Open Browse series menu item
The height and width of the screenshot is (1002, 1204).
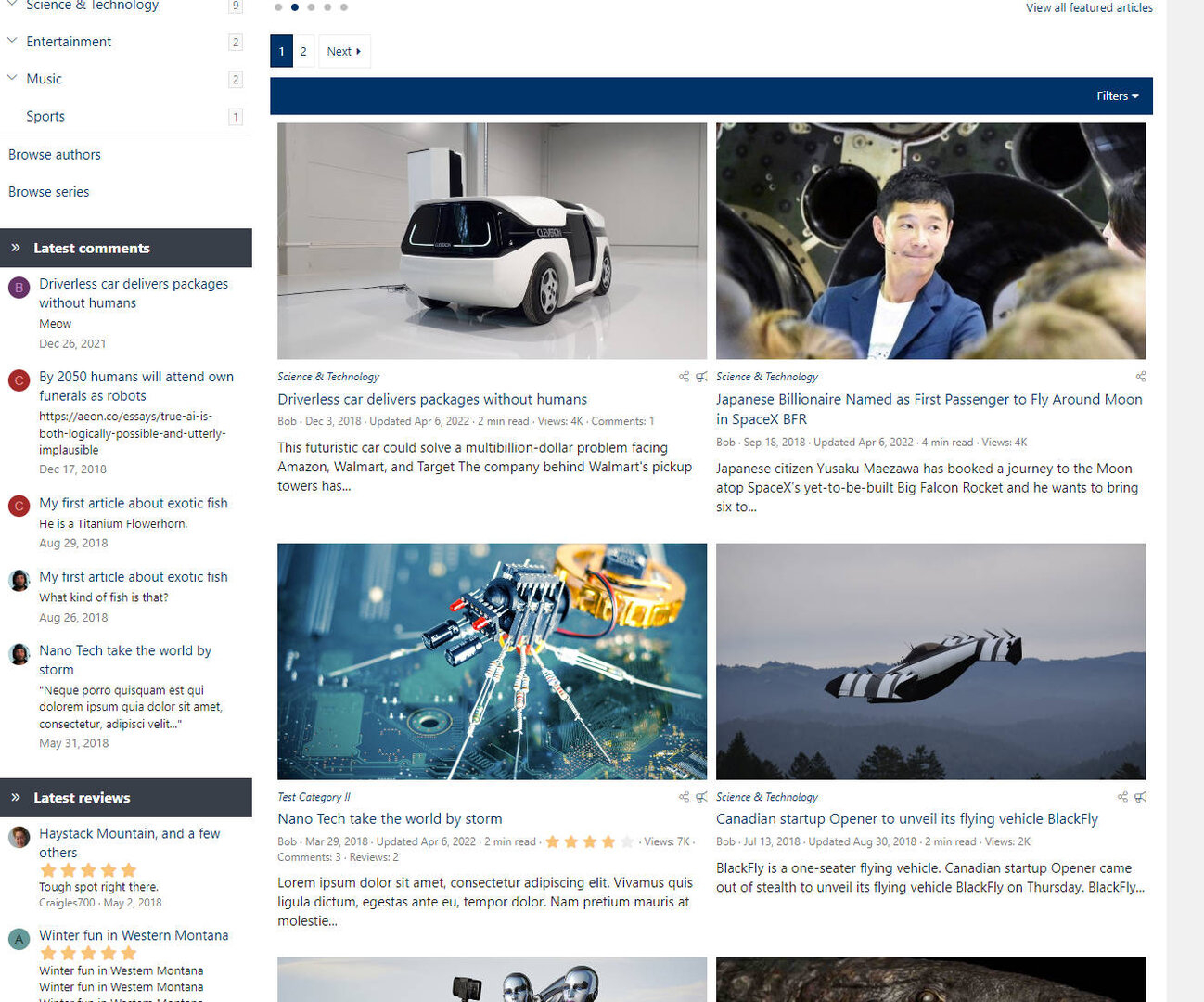click(x=49, y=192)
